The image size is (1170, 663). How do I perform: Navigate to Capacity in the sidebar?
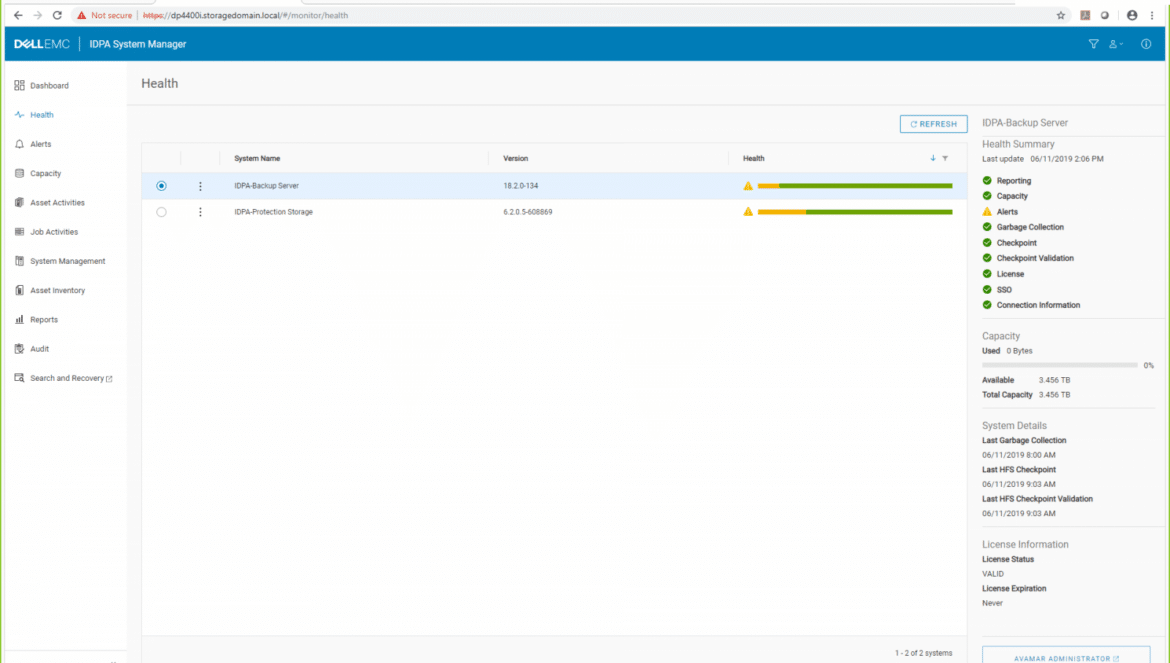coord(46,173)
